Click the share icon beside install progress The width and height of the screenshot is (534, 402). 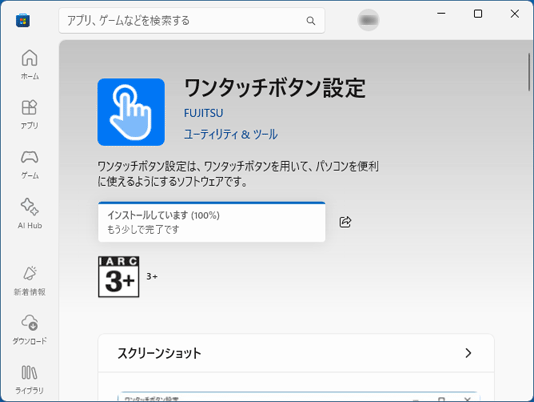[345, 222]
